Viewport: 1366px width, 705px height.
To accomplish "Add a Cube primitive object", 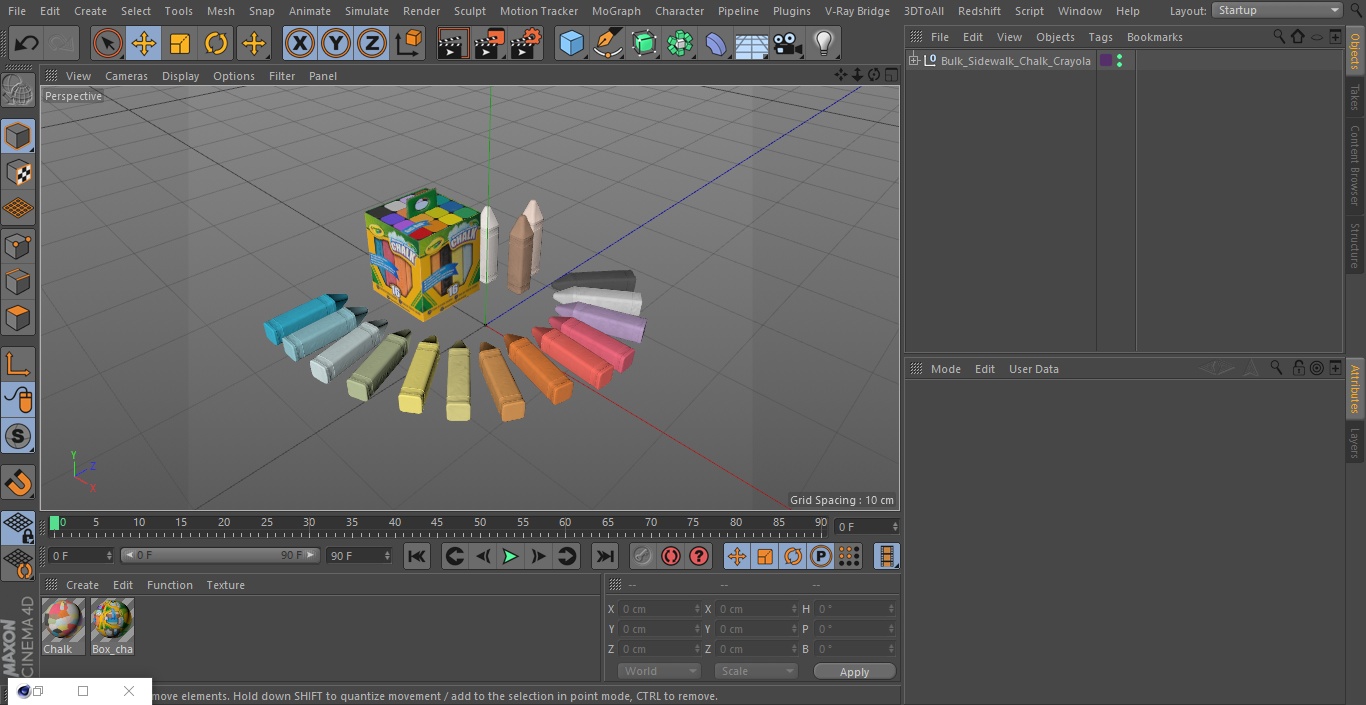I will pos(571,43).
